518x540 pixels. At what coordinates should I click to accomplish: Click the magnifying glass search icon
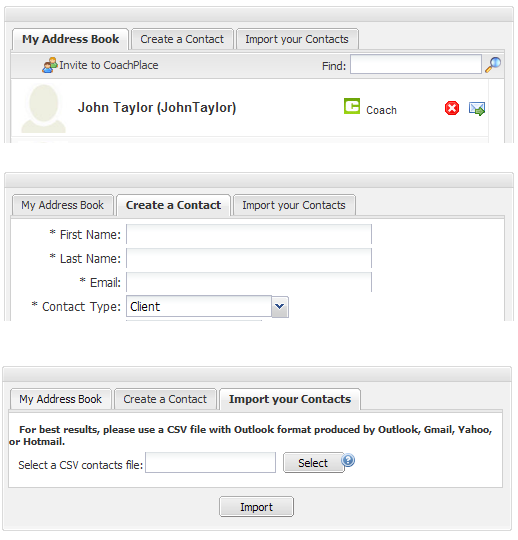(x=493, y=64)
